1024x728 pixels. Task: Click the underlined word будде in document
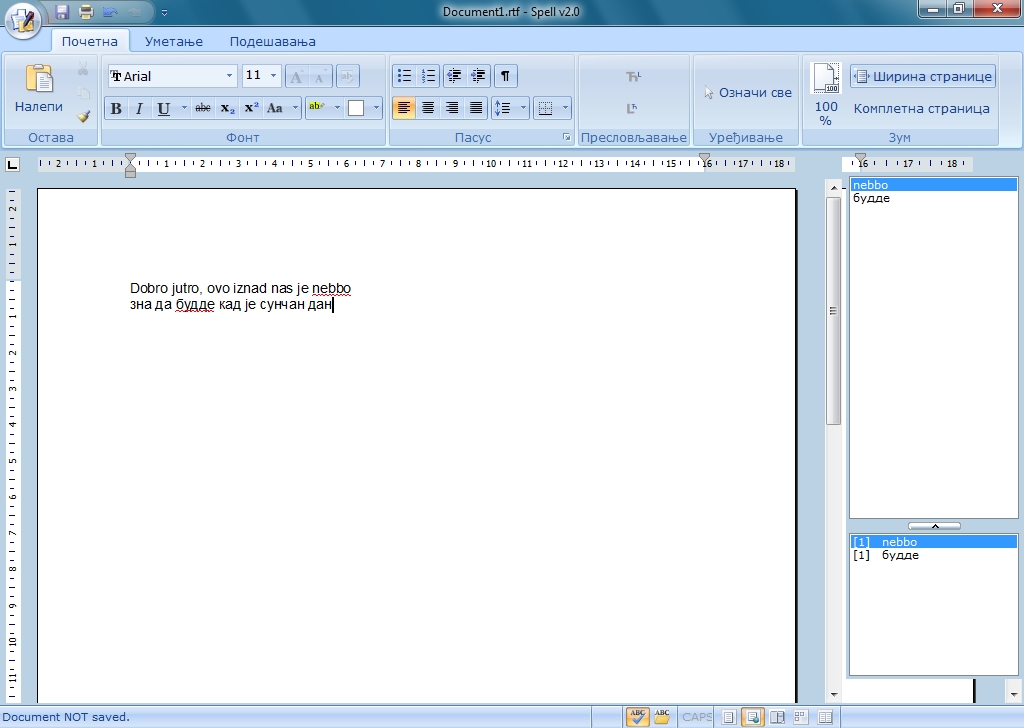195,305
